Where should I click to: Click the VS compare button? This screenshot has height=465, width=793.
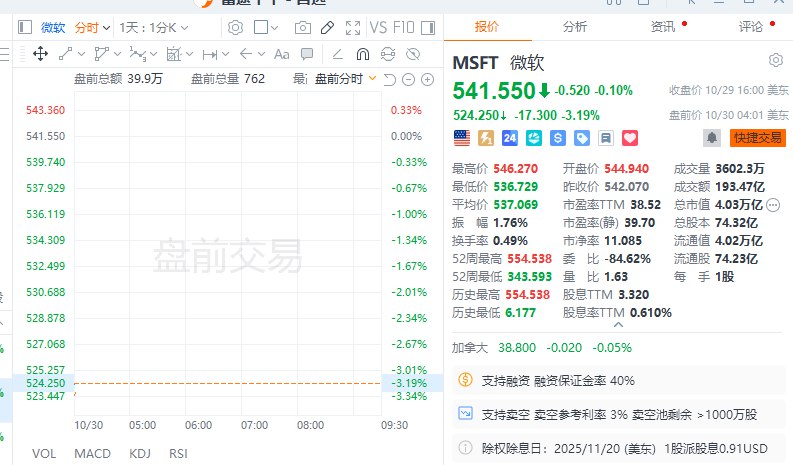coord(378,27)
